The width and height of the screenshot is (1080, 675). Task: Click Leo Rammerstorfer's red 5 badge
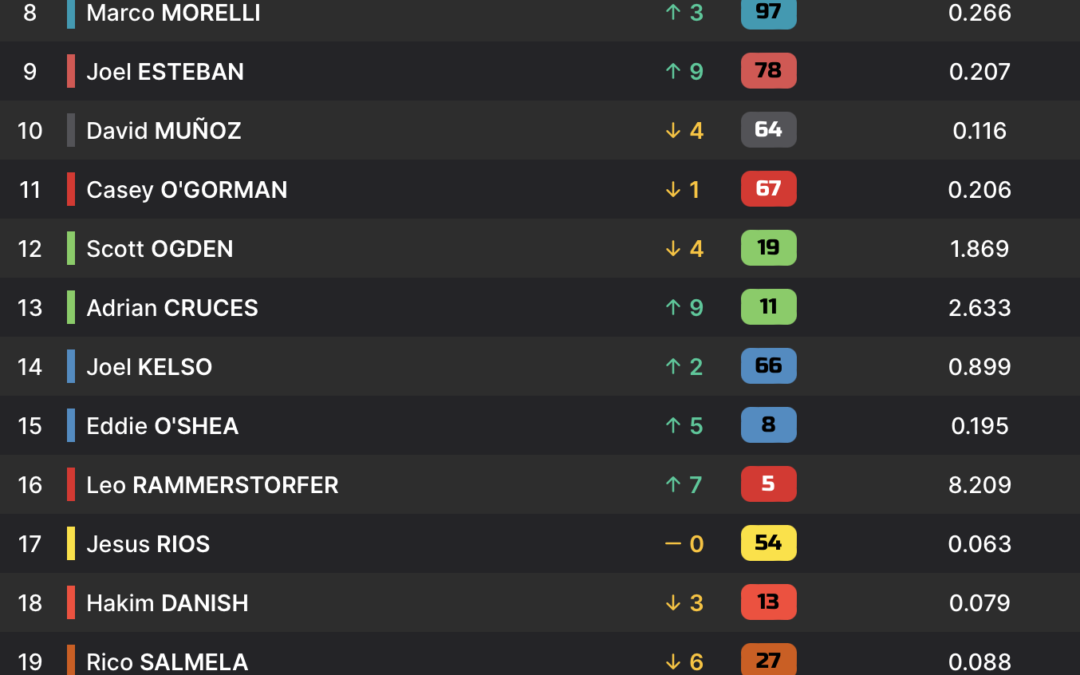(768, 485)
